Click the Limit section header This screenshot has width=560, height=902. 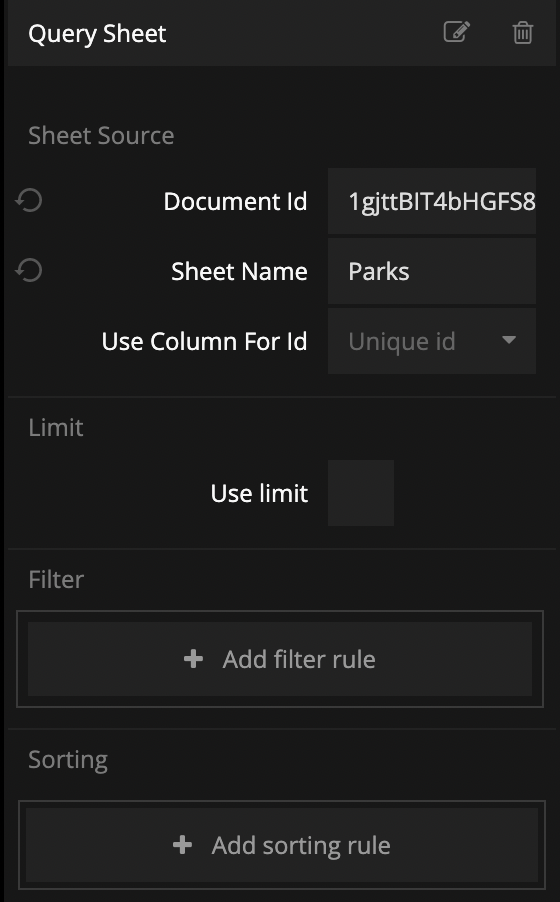click(56, 427)
